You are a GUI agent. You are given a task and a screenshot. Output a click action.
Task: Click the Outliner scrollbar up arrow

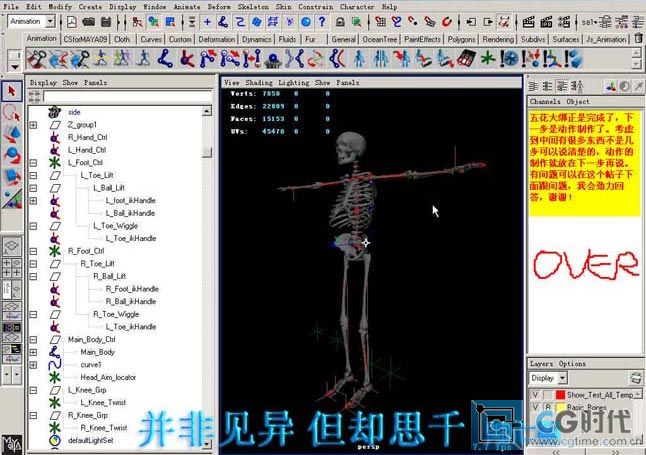207,111
